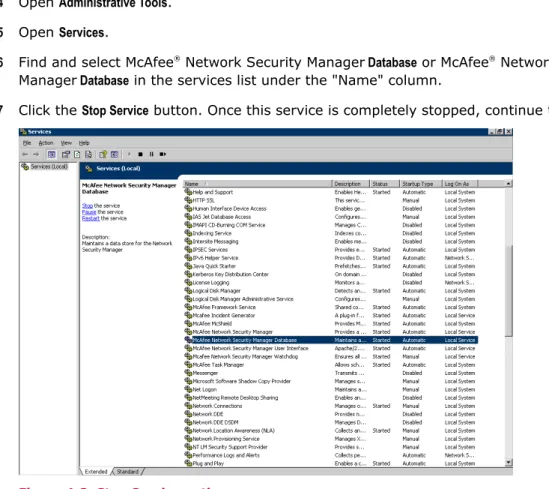
Task: Open the File menu
Action: pos(27,143)
